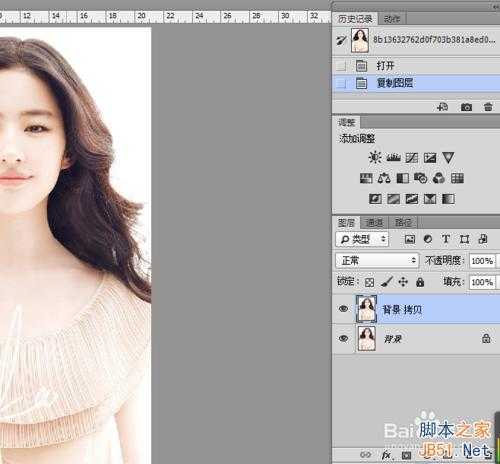Select the 8b13632762d0f703... snapshot name
This screenshot has height=464, width=500.
coord(434,40)
